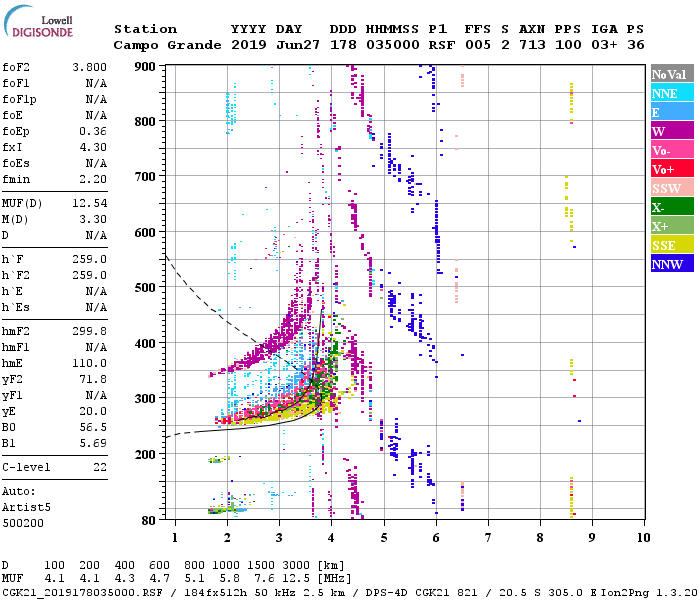
Task: Click the PS value 36
Action: point(636,45)
